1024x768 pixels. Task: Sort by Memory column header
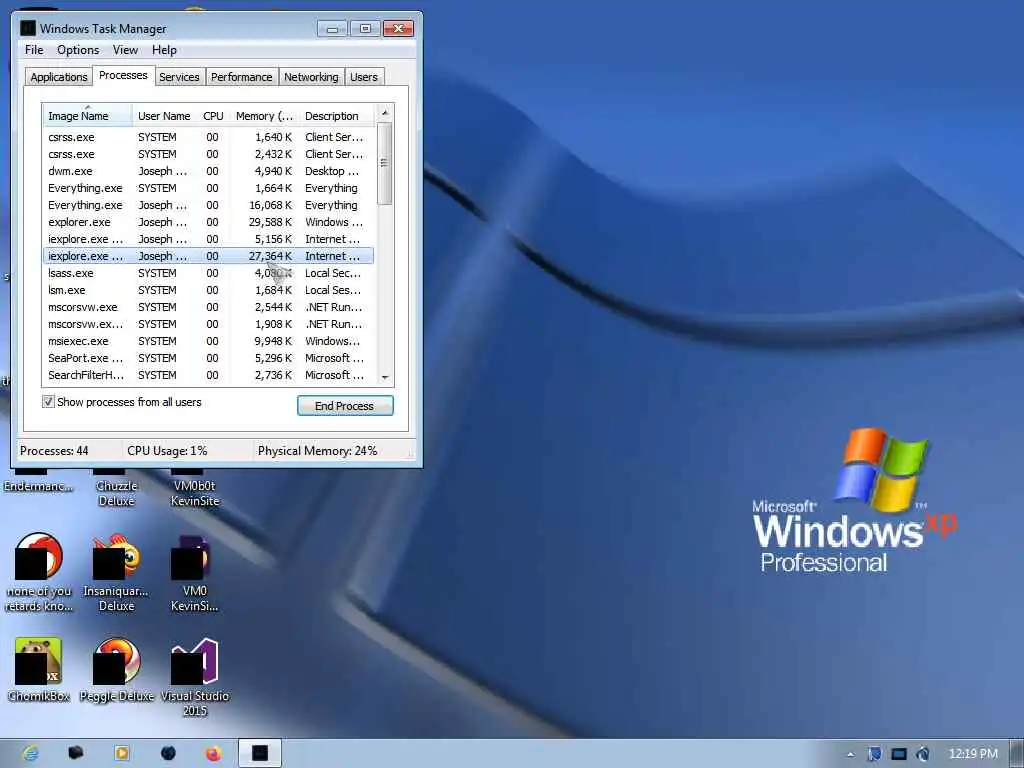coord(264,116)
